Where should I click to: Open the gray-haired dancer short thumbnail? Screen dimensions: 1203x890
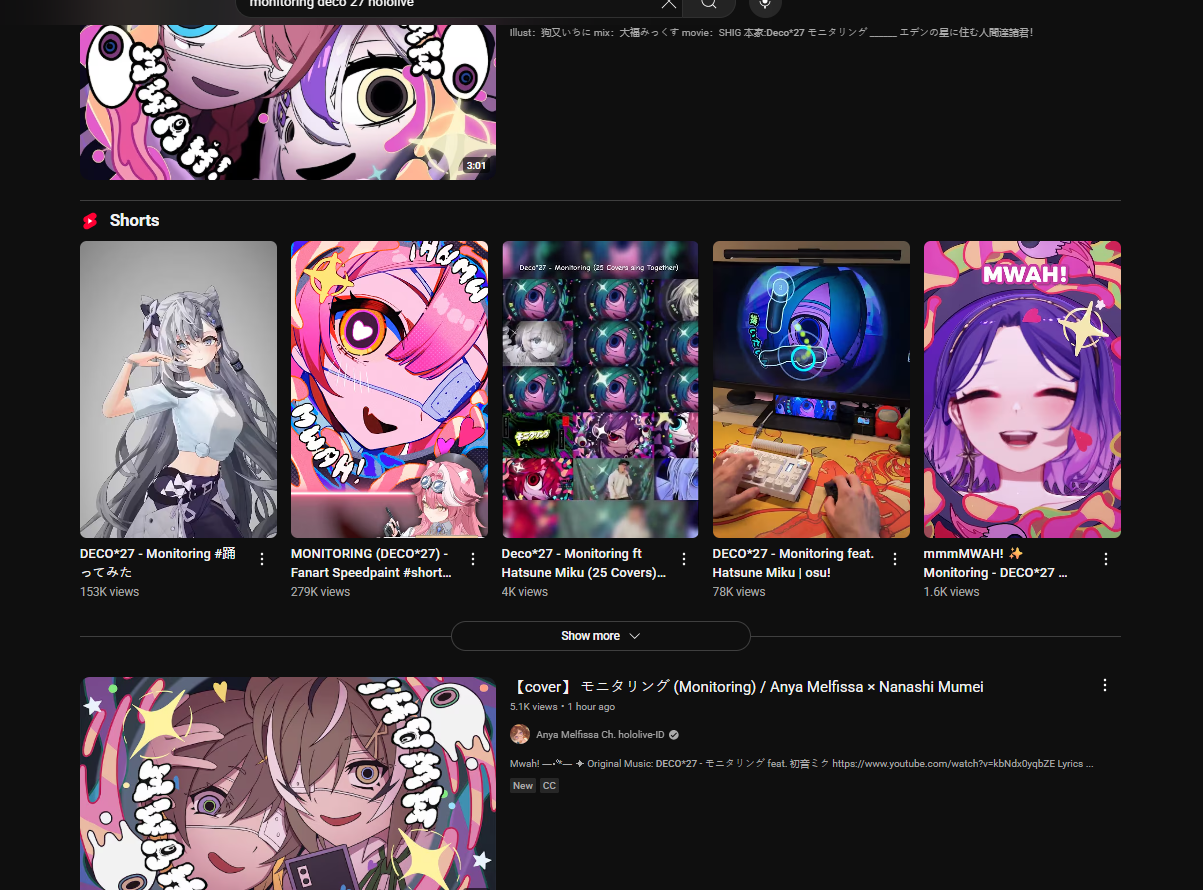pyautogui.click(x=178, y=389)
